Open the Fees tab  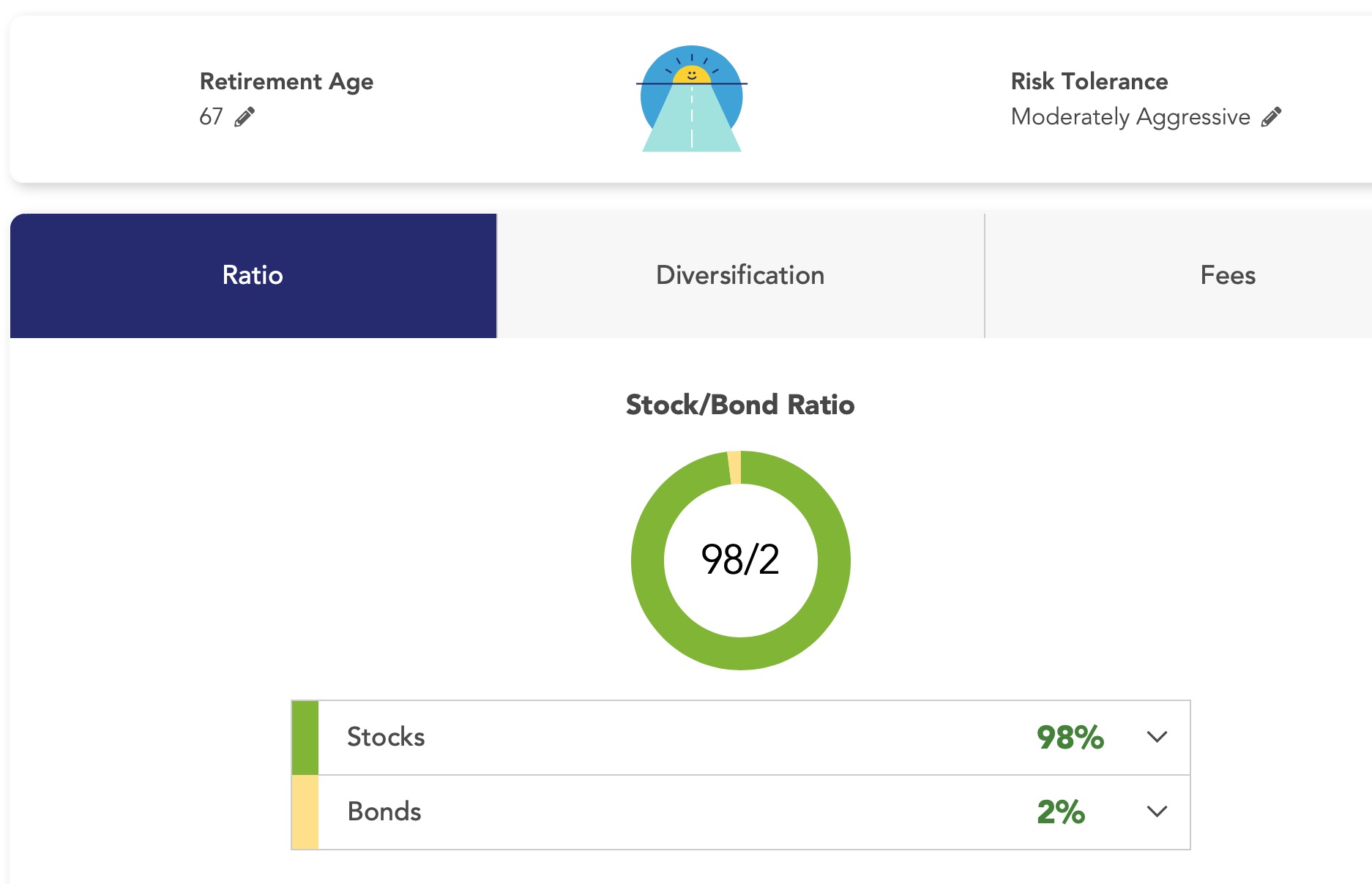(1228, 276)
